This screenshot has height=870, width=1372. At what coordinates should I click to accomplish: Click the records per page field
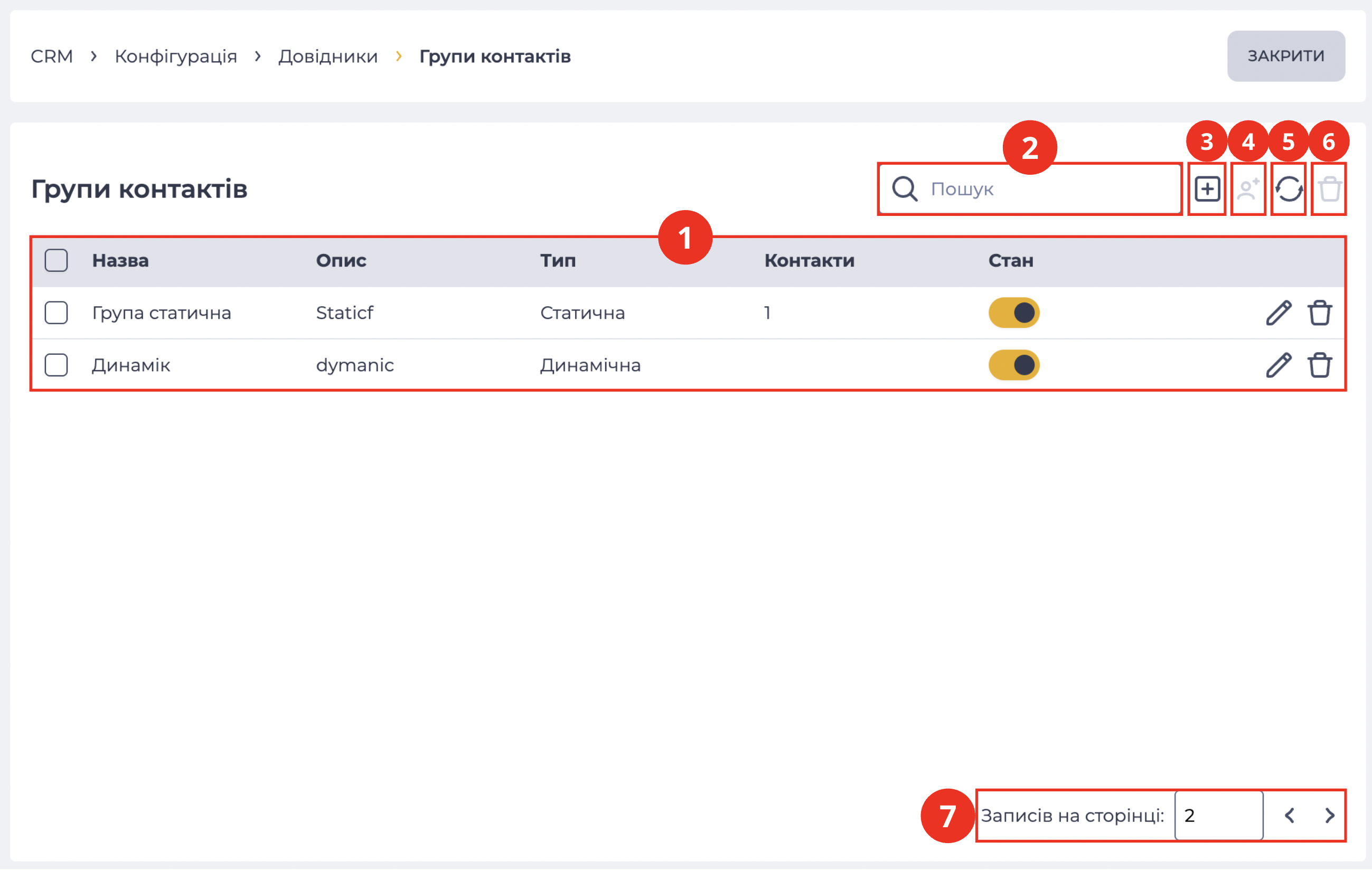pyautogui.click(x=1219, y=815)
